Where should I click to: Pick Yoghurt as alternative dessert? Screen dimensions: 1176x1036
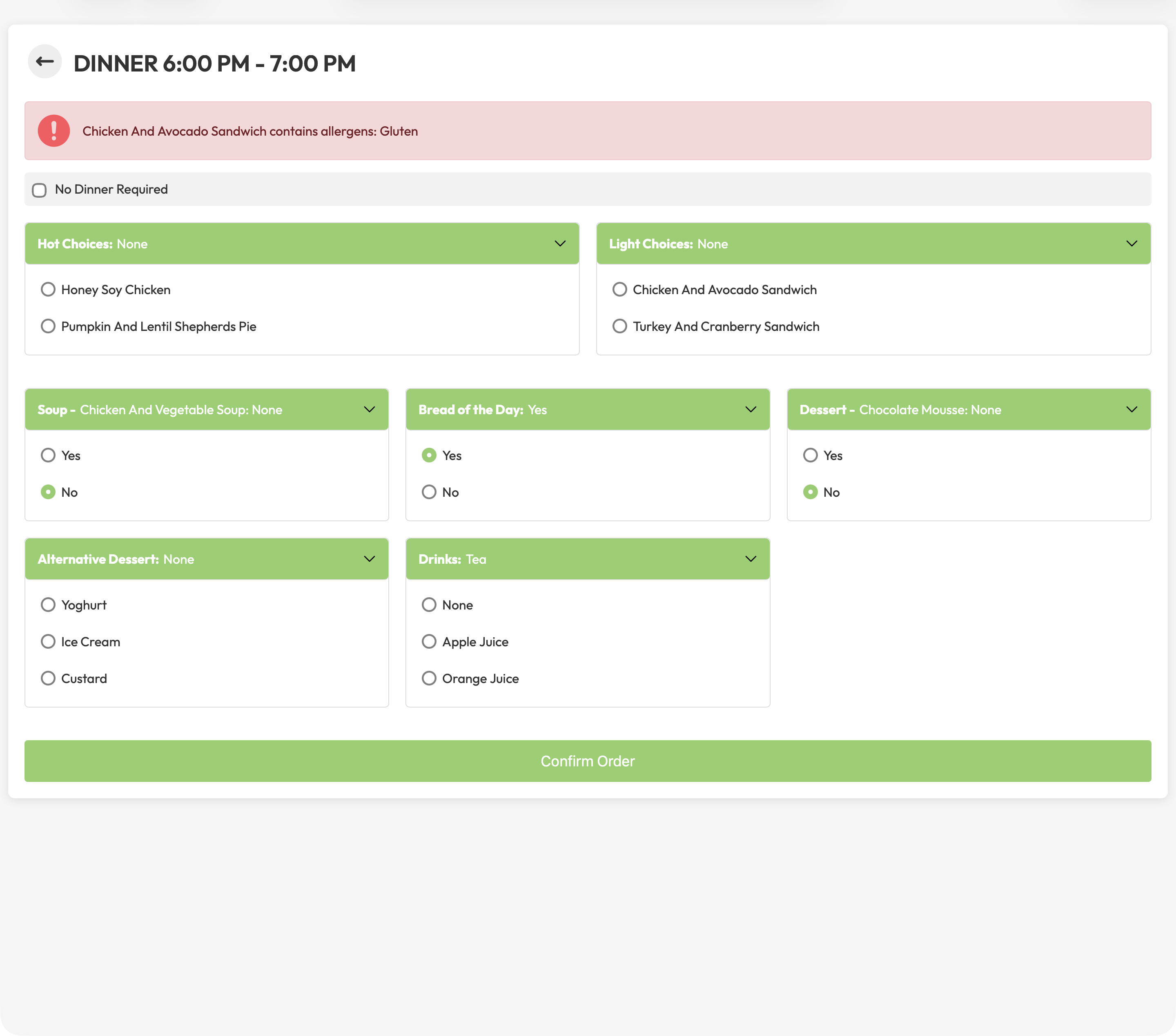click(x=48, y=605)
